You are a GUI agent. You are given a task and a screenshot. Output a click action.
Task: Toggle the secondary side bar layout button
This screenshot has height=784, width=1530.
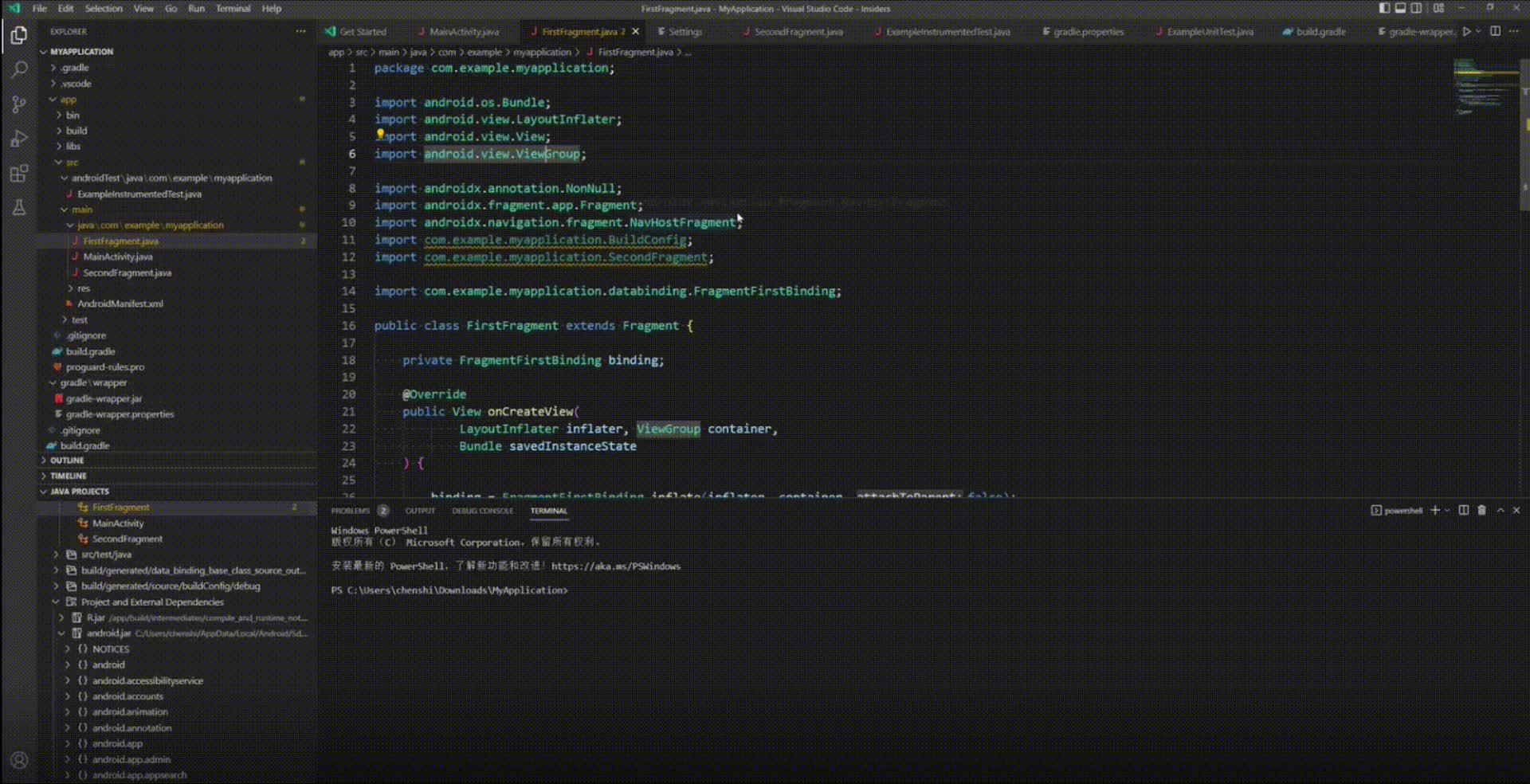(x=1416, y=8)
